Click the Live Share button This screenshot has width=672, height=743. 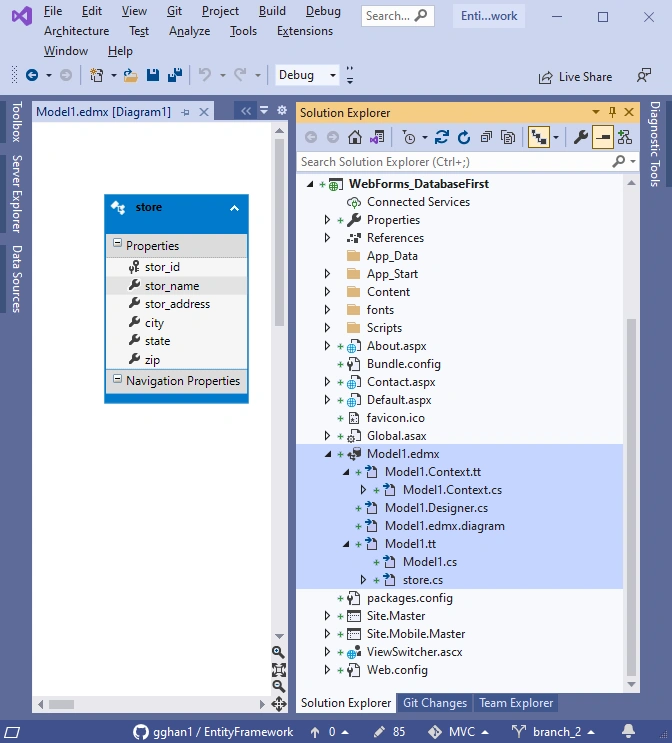tap(575, 77)
